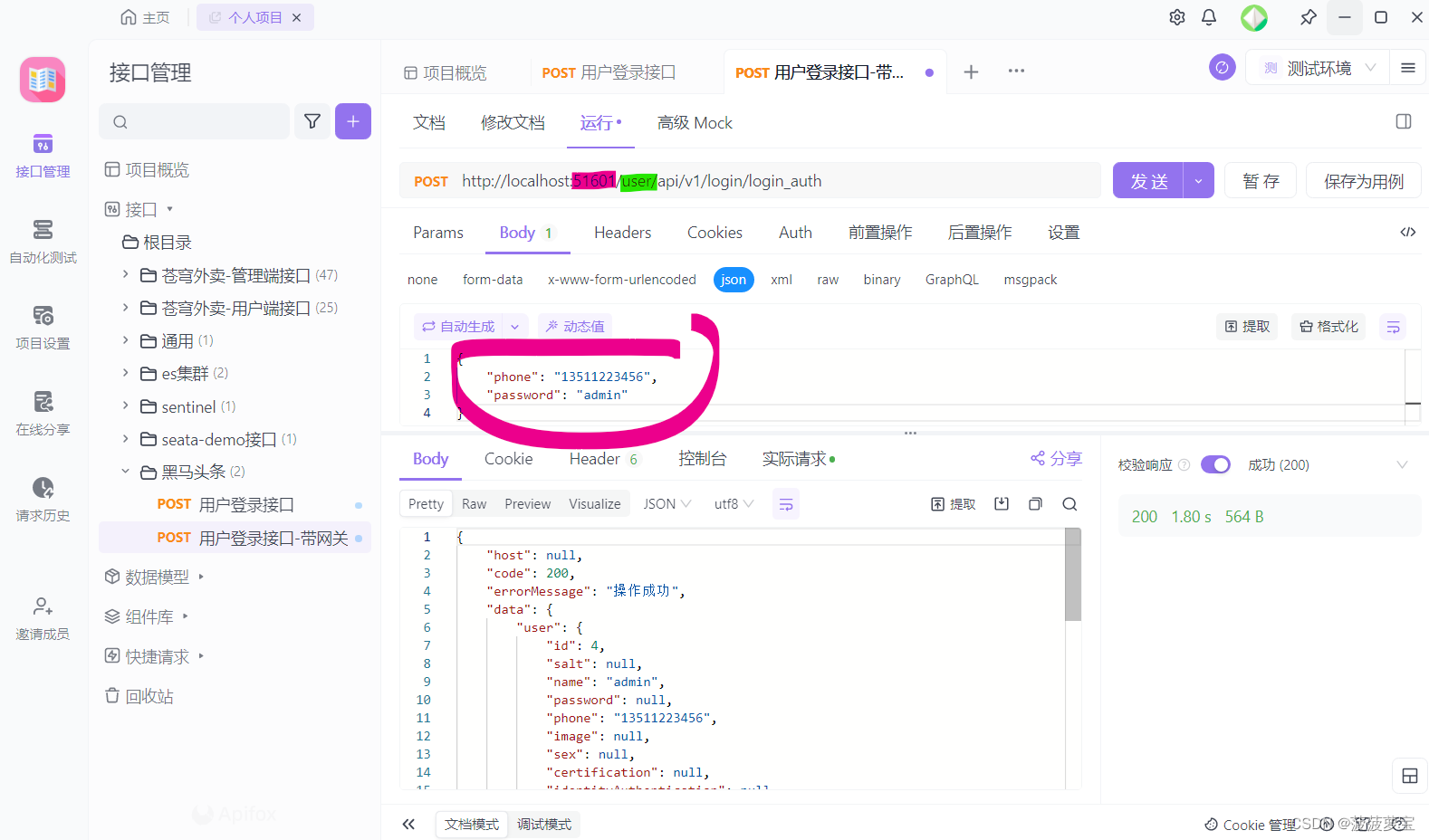Open tab more options ellipsis
The image size is (1429, 840).
pyautogui.click(x=1016, y=71)
